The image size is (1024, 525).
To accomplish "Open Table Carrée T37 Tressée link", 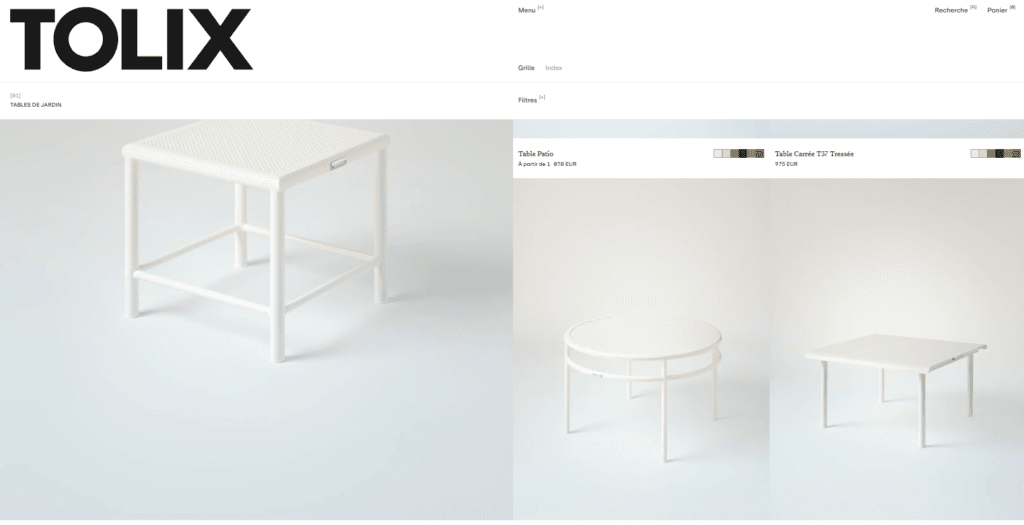I will [x=814, y=154].
